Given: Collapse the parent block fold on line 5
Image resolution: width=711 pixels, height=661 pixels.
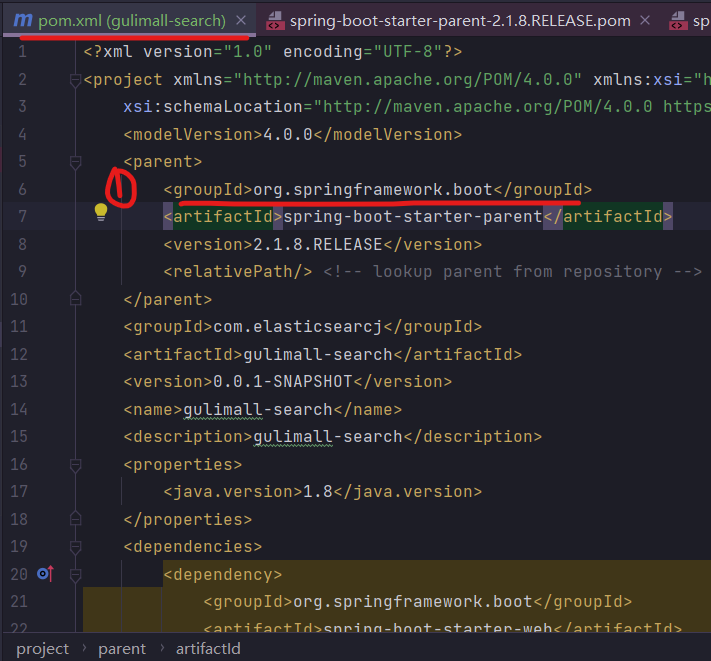Looking at the screenshot, I should (x=75, y=162).
